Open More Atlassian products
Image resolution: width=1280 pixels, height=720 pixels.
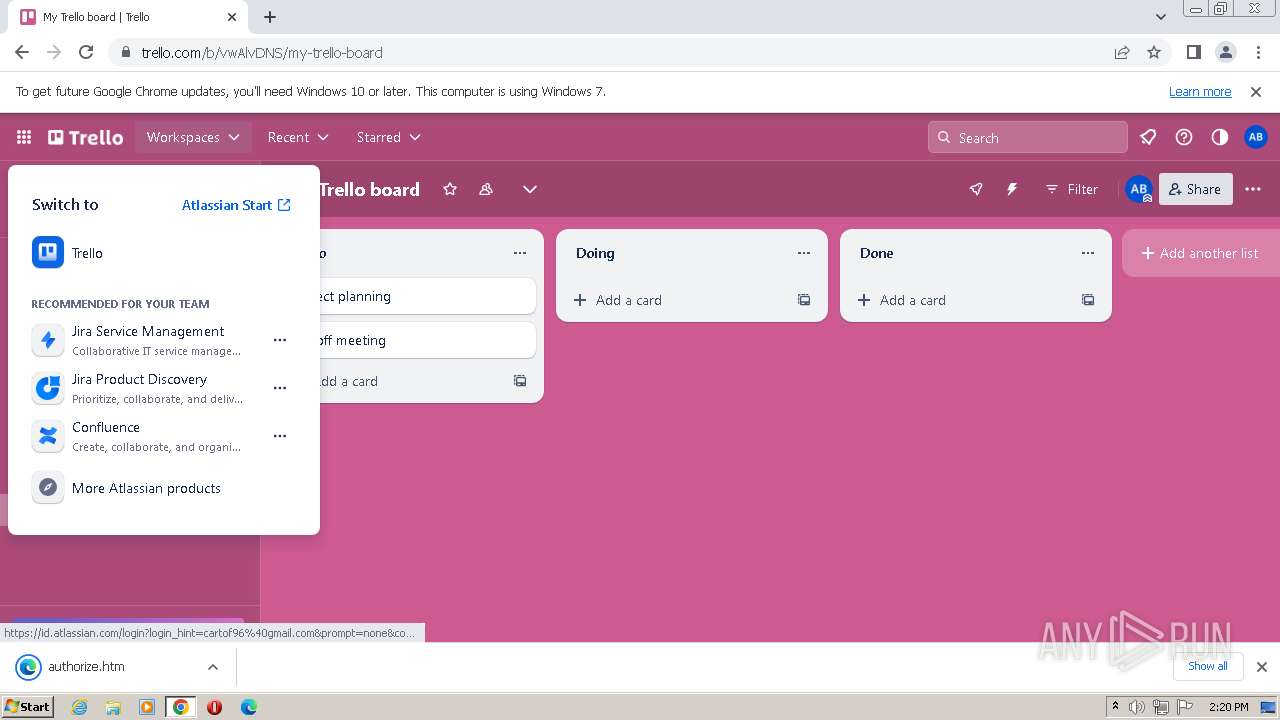click(x=164, y=488)
